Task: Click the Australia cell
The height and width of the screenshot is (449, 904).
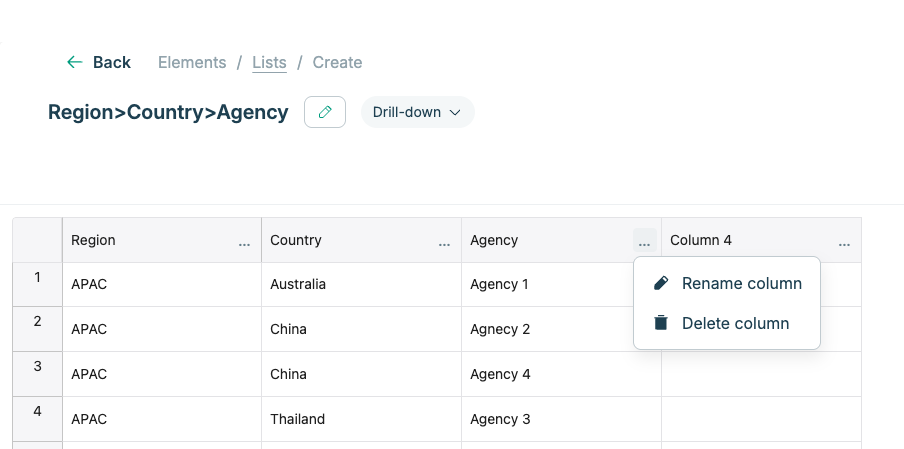Action: (361, 285)
